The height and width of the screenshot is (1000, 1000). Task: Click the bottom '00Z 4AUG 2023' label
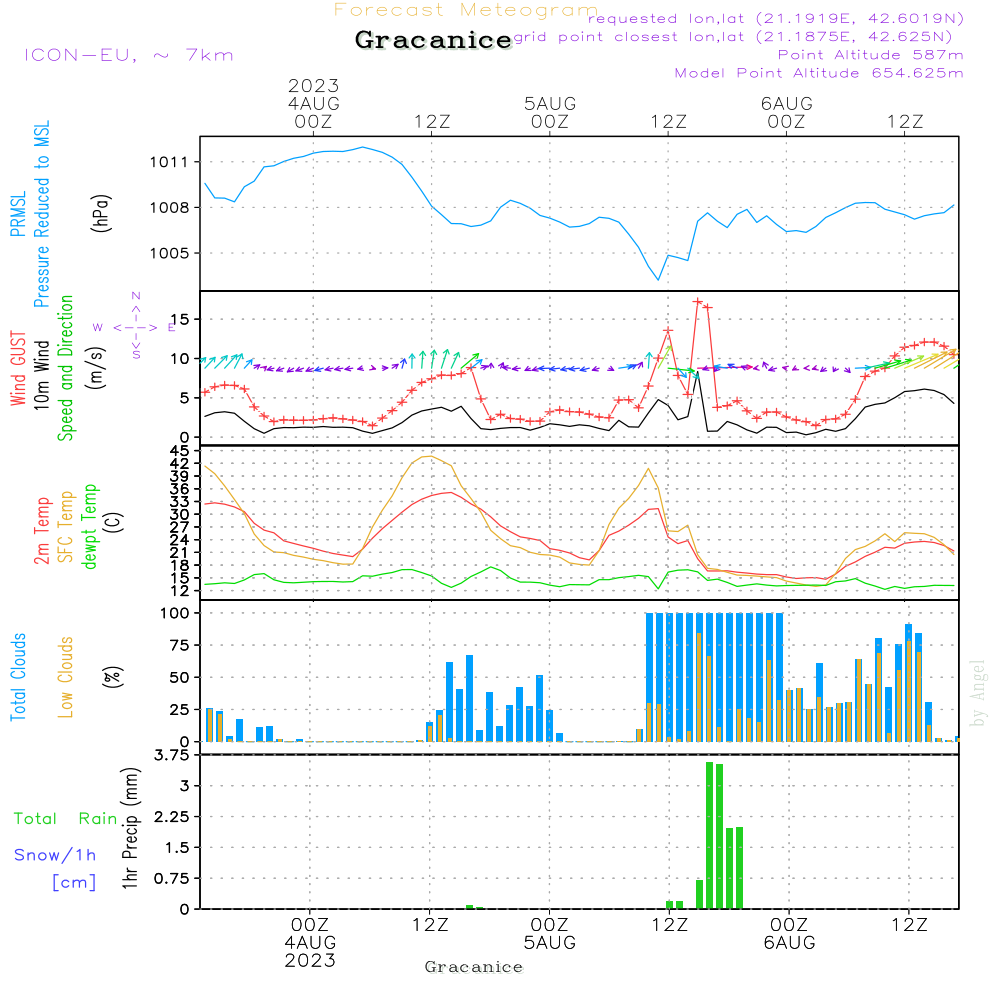pyautogui.click(x=310, y=943)
